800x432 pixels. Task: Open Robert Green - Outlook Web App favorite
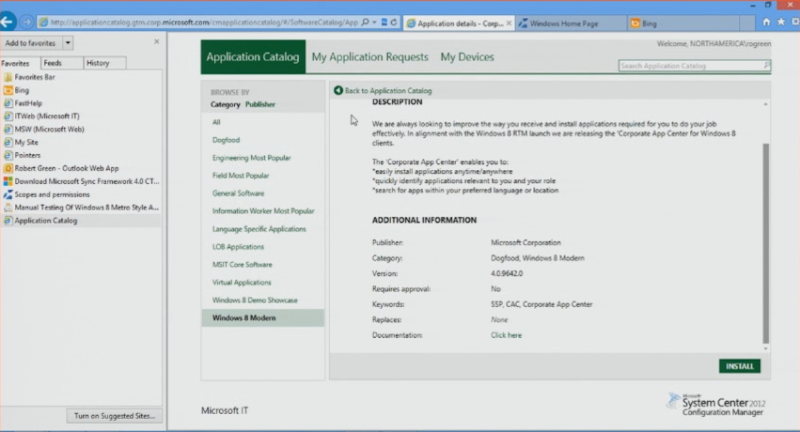(66, 168)
